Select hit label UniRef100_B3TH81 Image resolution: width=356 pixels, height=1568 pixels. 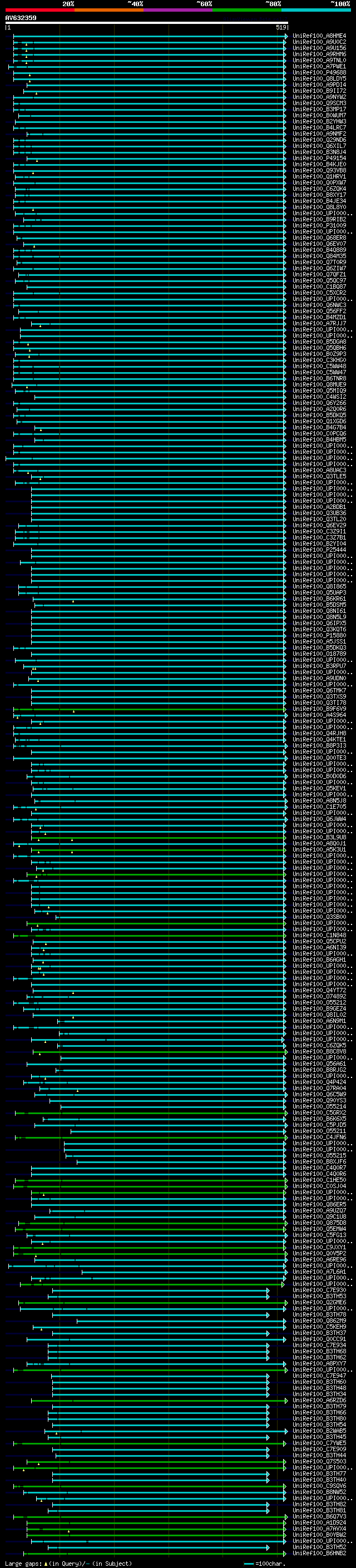coord(319,1510)
